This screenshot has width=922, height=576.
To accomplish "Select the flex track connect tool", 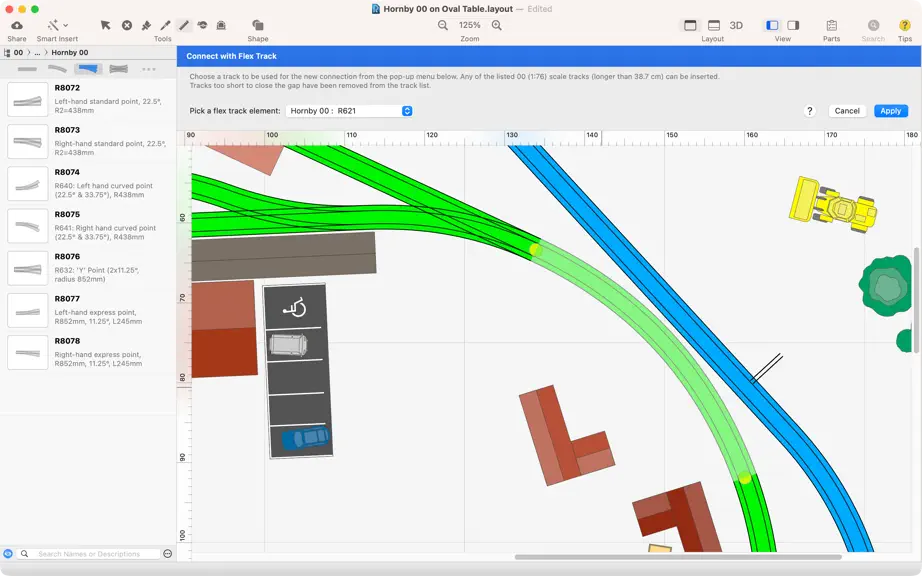I will (184, 25).
